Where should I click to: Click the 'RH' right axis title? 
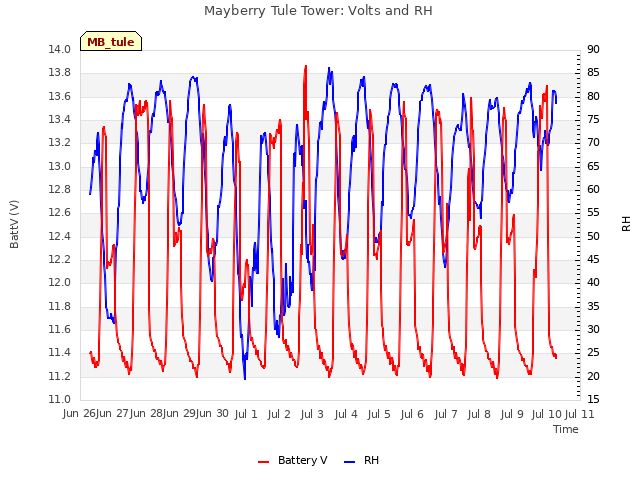point(626,224)
